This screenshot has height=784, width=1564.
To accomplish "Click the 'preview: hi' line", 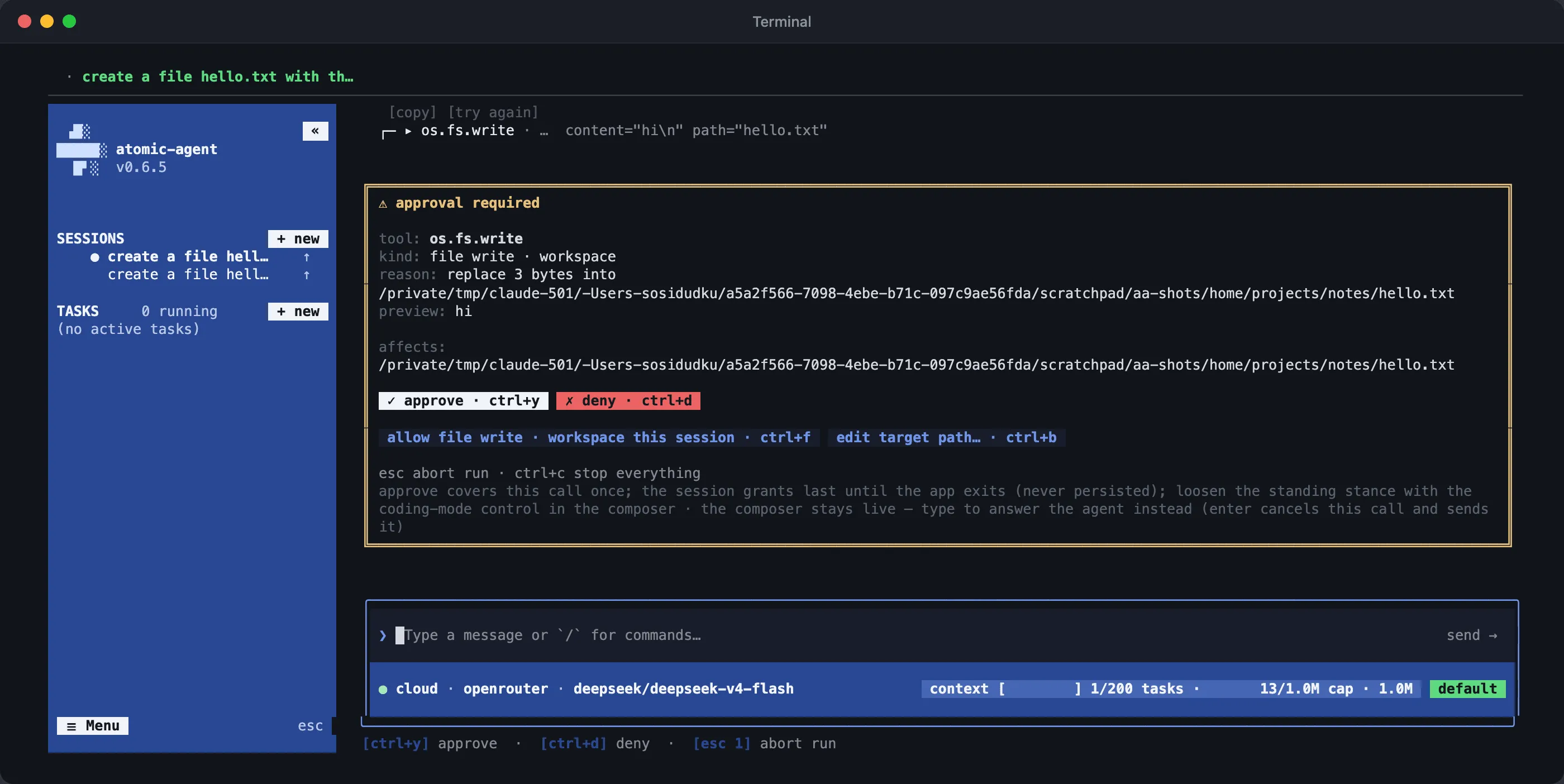I will [425, 312].
